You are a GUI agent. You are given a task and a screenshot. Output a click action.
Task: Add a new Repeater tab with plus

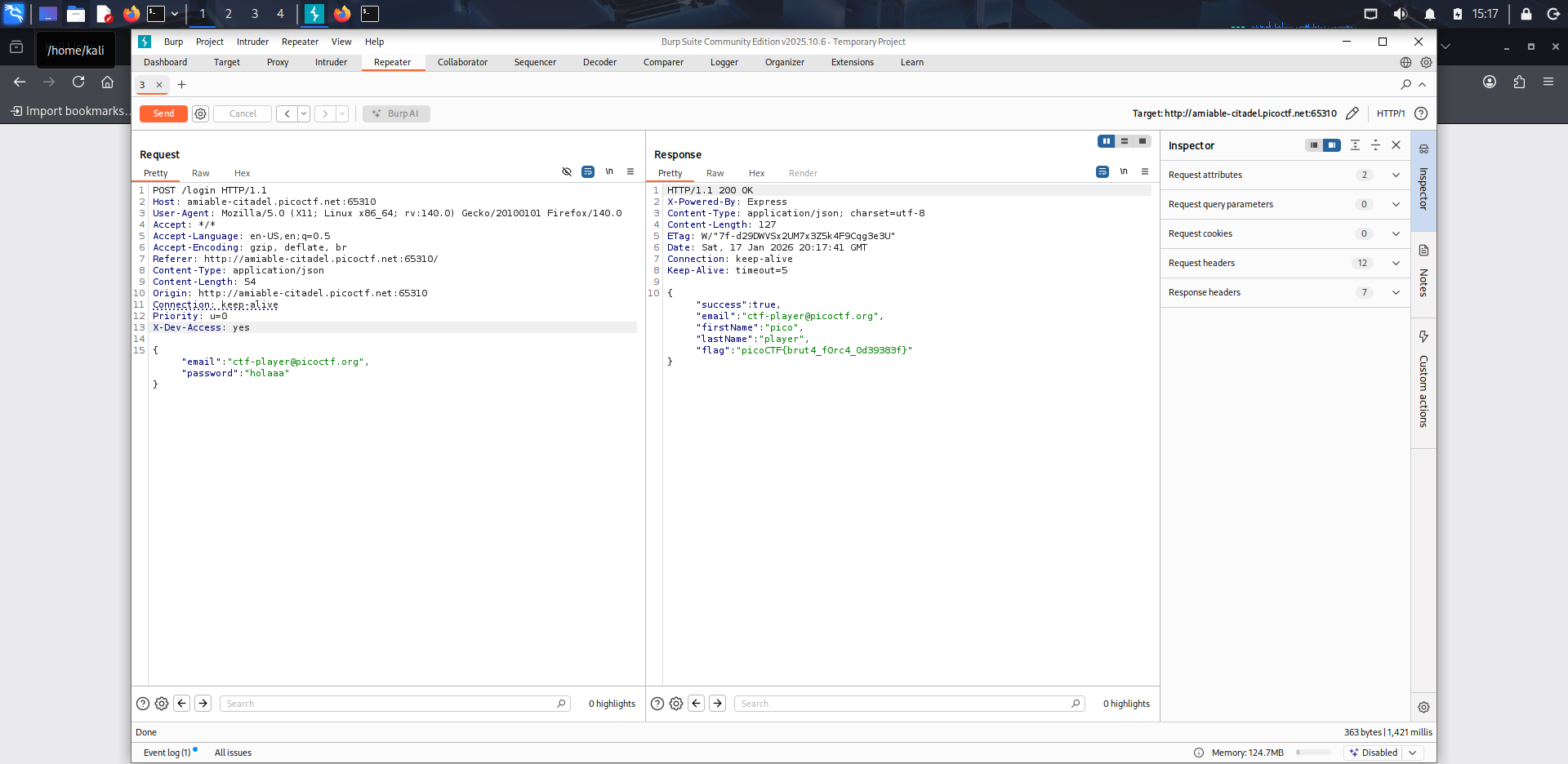tap(181, 84)
